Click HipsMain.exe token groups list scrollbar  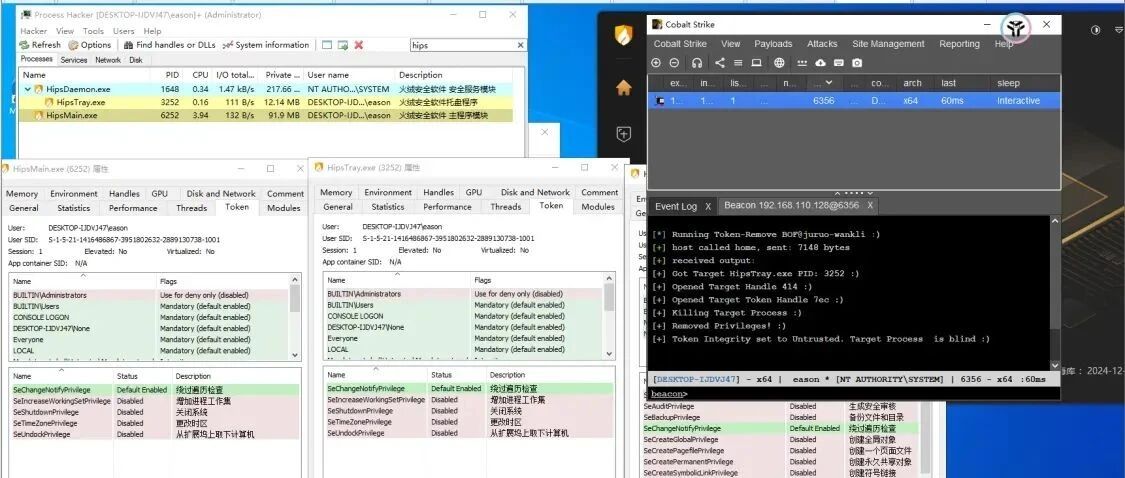[x=295, y=316]
